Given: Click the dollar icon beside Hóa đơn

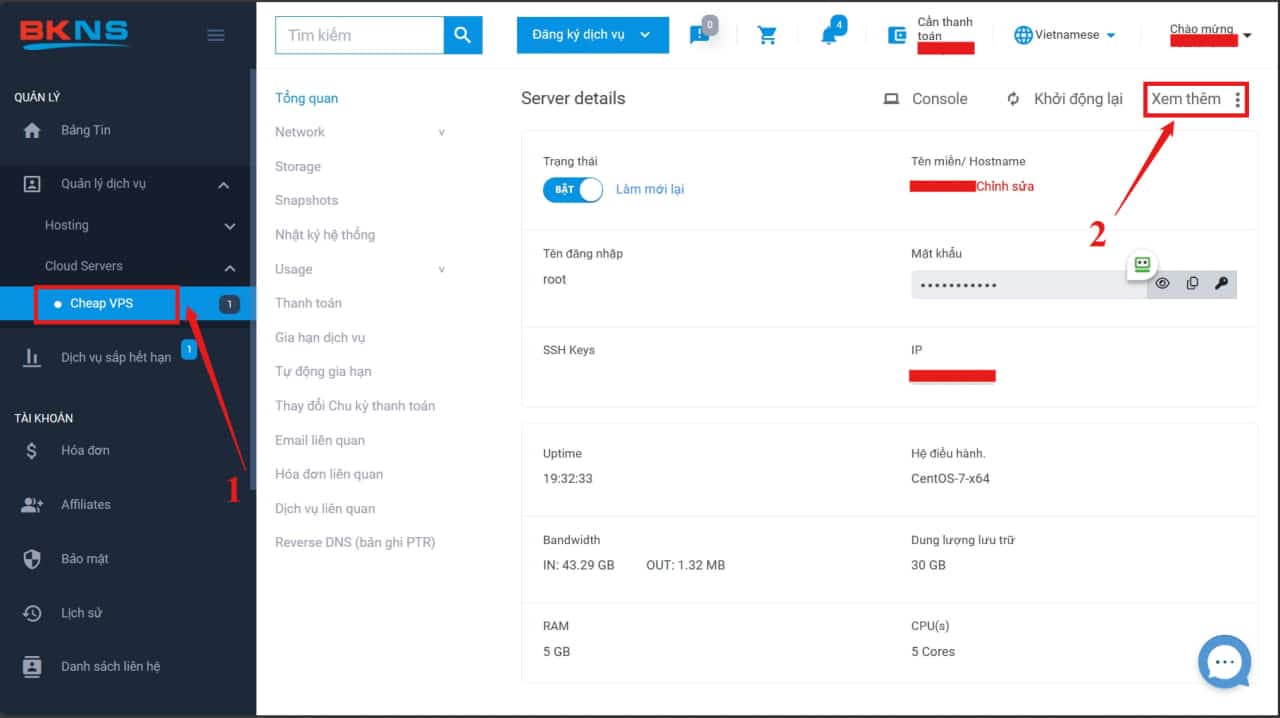Looking at the screenshot, I should click(x=32, y=451).
